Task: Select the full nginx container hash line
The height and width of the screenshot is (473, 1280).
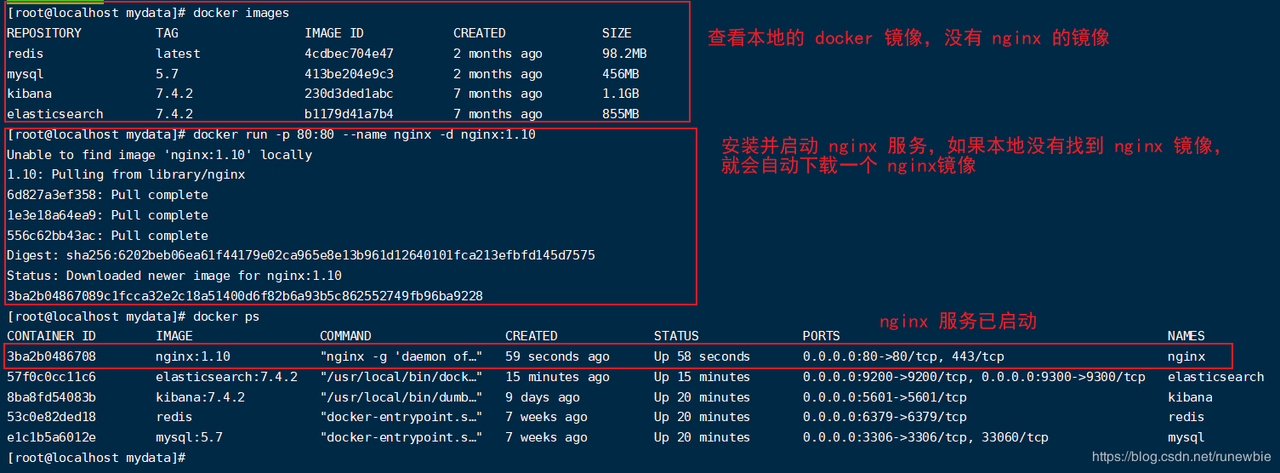Action: (245, 295)
